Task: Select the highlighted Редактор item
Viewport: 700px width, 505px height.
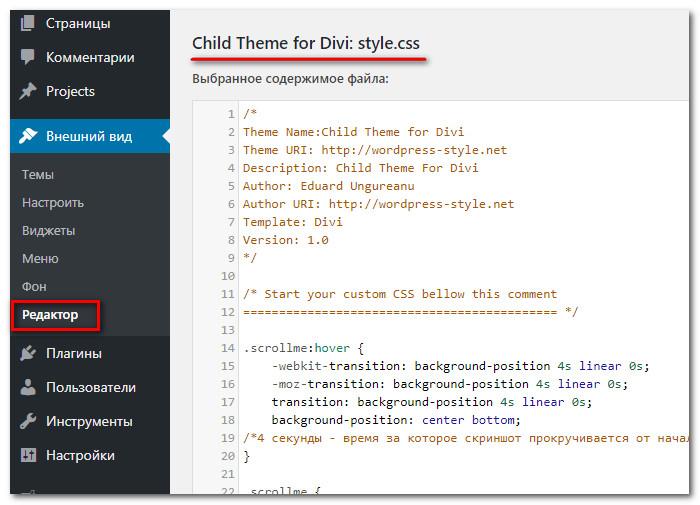Action: tap(50, 315)
